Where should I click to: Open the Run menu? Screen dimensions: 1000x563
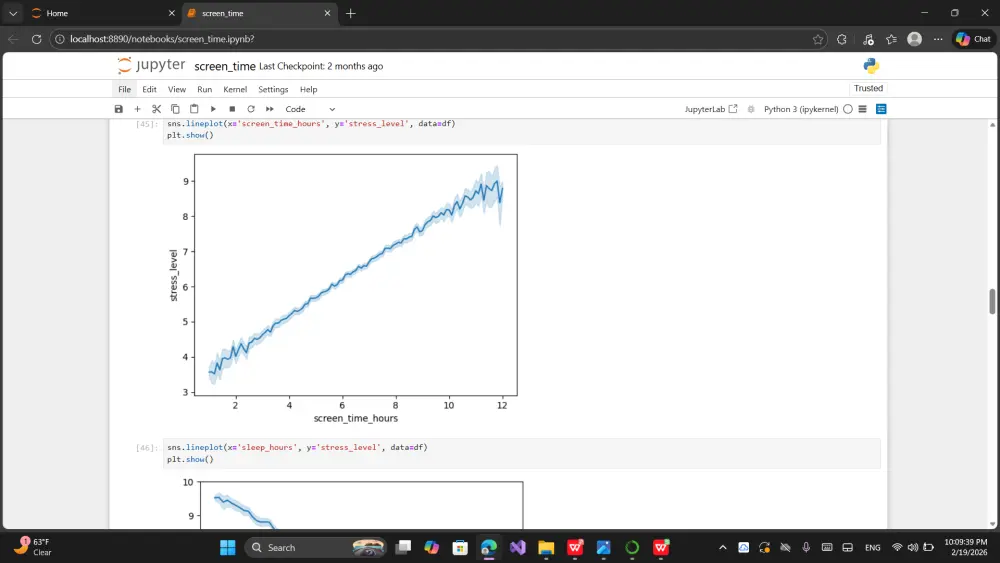204,89
